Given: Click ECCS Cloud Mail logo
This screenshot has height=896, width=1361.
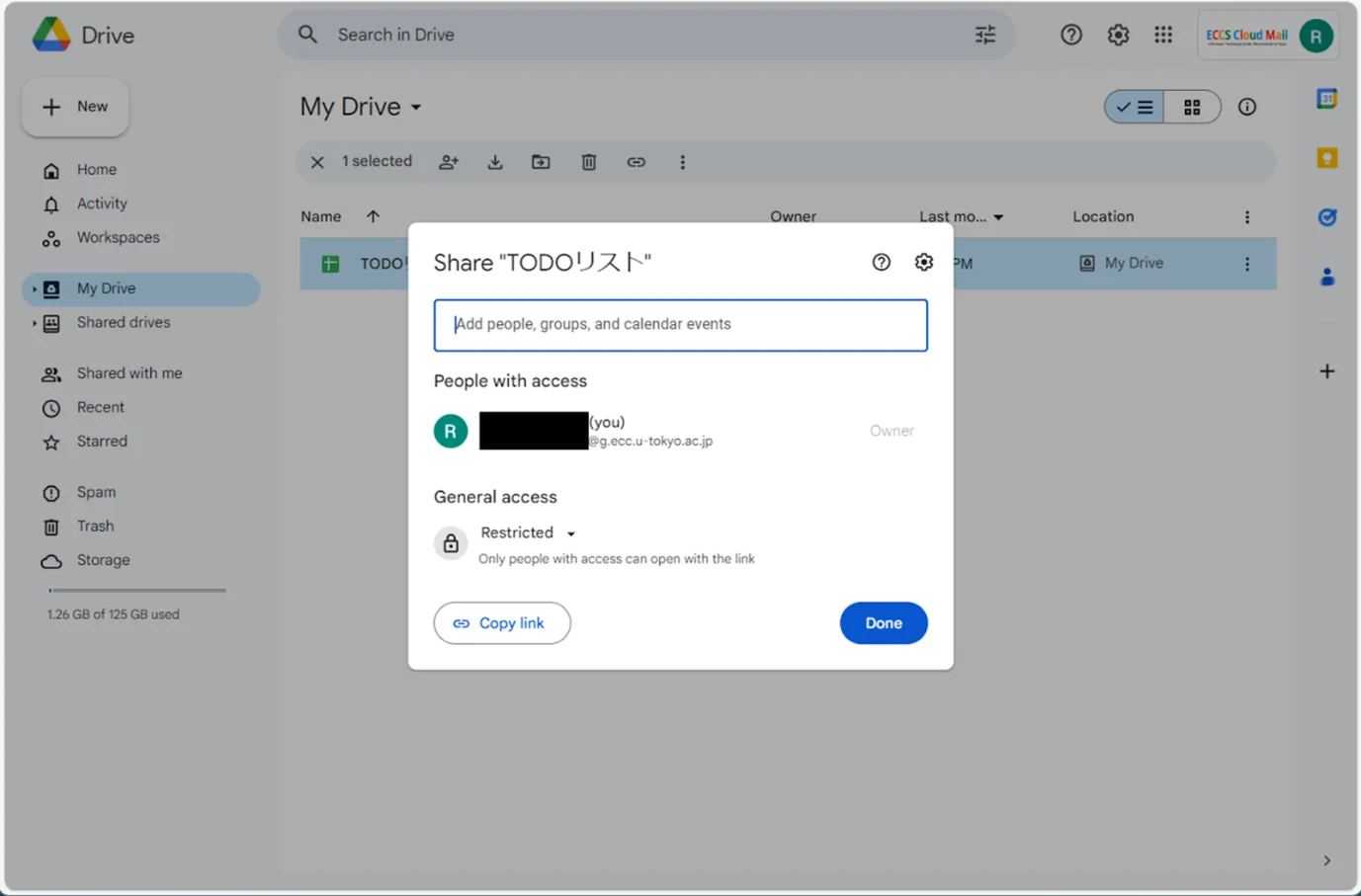Looking at the screenshot, I should (x=1246, y=36).
